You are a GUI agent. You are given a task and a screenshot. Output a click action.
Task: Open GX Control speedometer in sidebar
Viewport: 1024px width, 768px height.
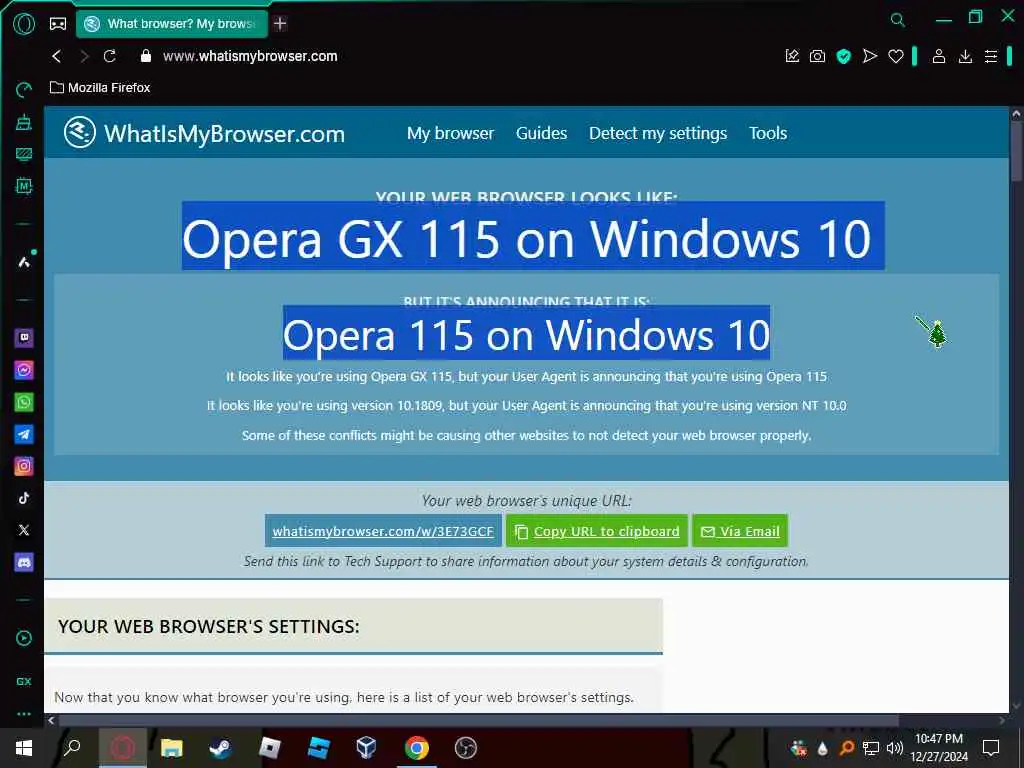click(x=24, y=90)
